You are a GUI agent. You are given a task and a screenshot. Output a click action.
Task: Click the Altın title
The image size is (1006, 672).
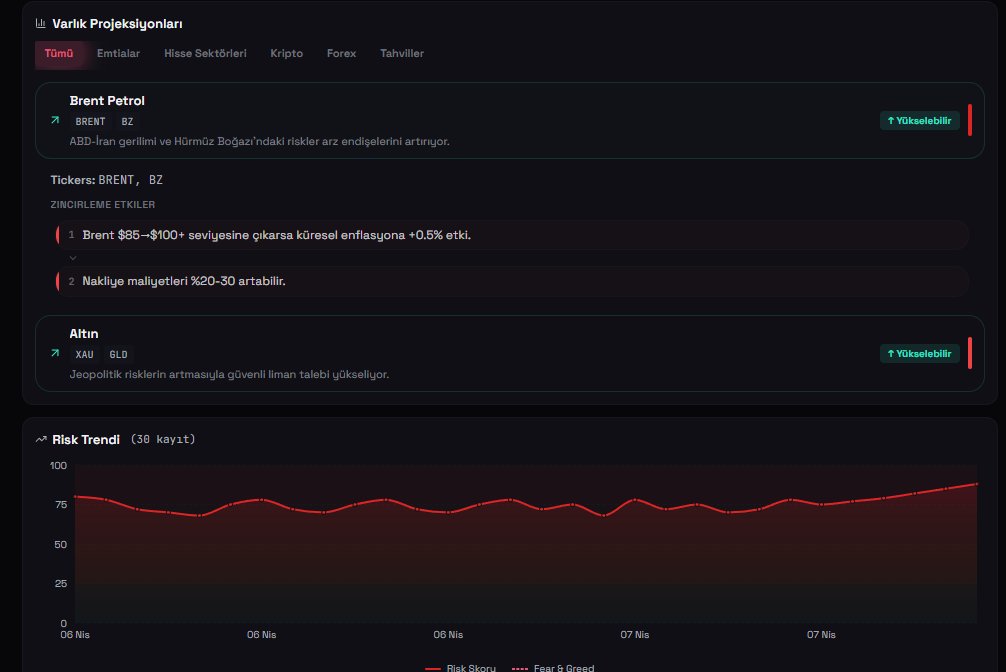pyautogui.click(x=84, y=334)
